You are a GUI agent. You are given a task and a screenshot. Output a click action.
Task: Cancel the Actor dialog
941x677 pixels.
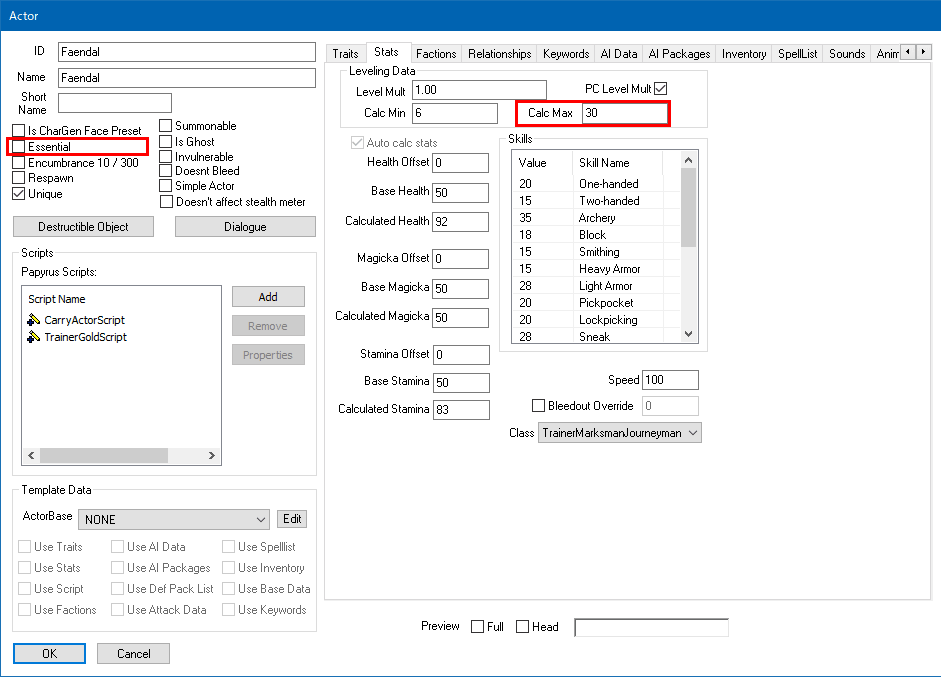point(133,654)
